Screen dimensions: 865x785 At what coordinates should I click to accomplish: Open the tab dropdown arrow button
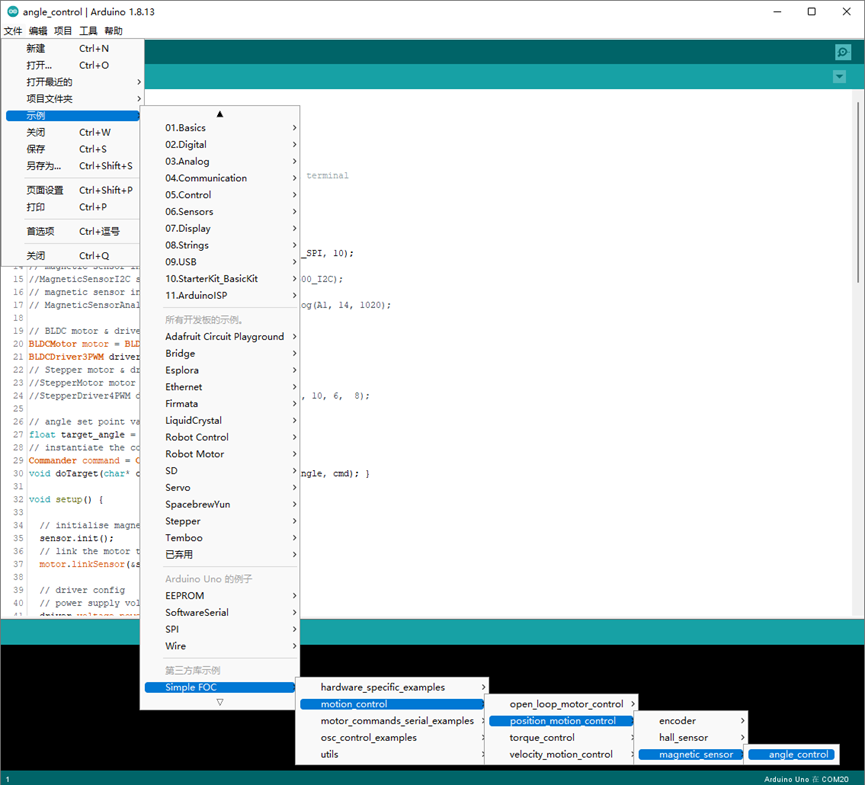pos(839,77)
